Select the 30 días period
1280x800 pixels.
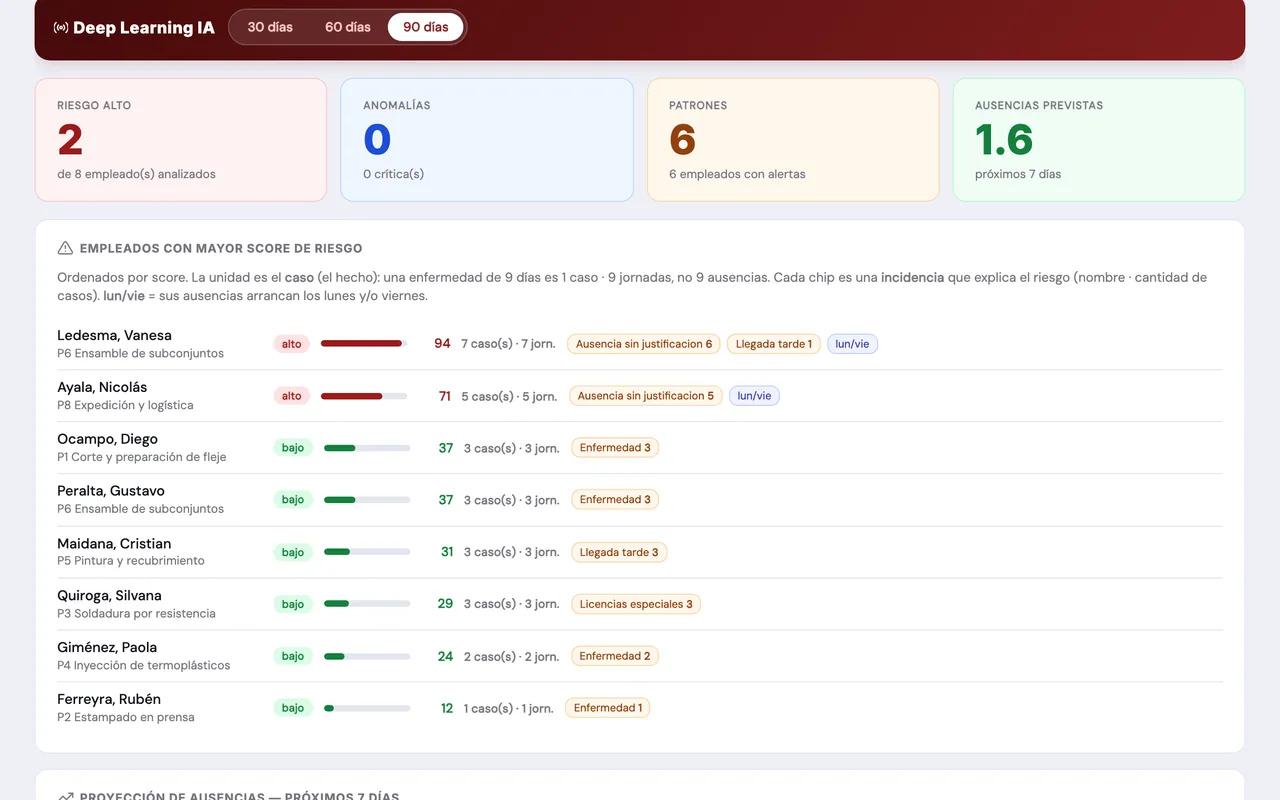point(270,27)
